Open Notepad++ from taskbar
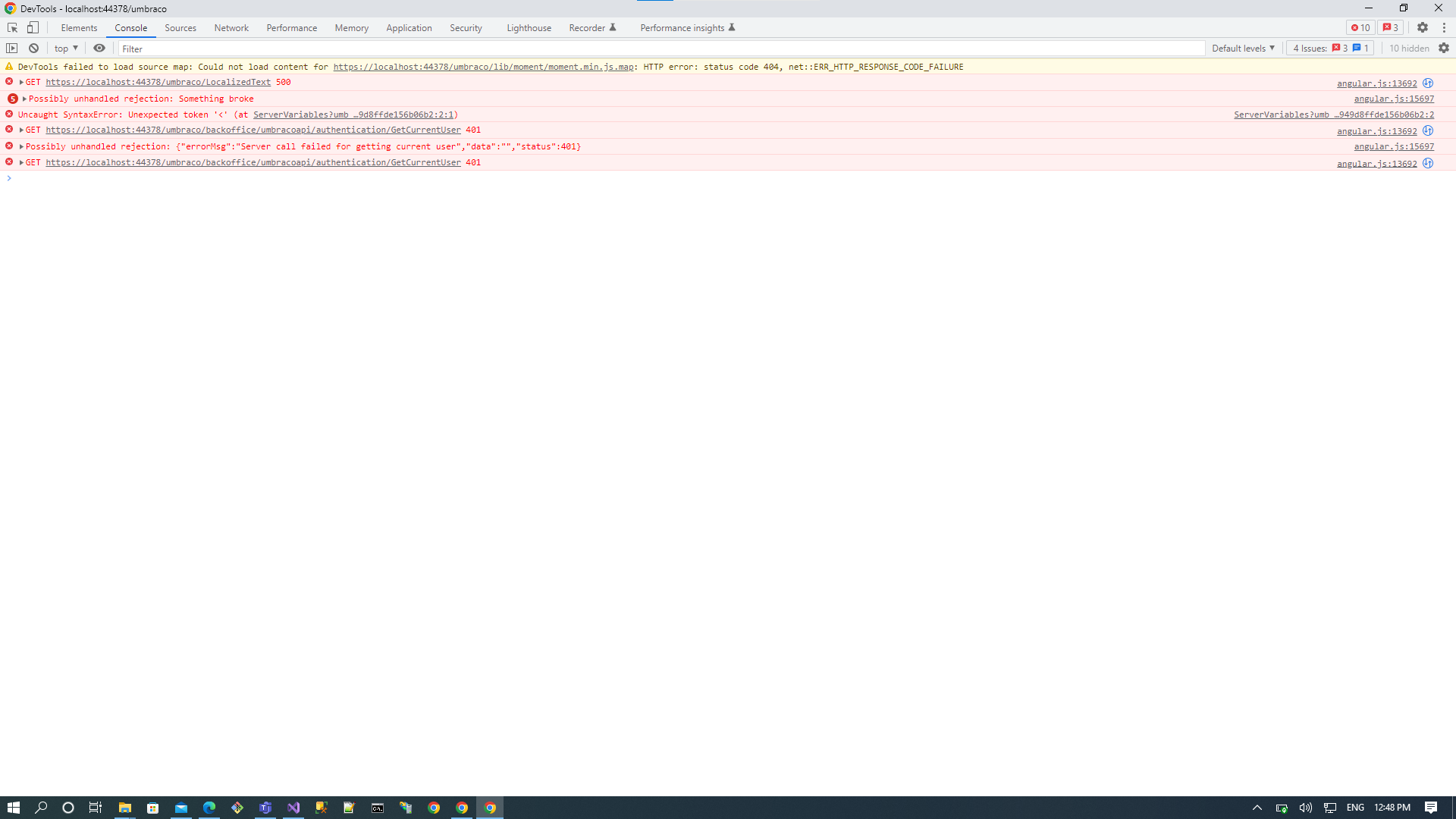1456x819 pixels. (x=349, y=808)
